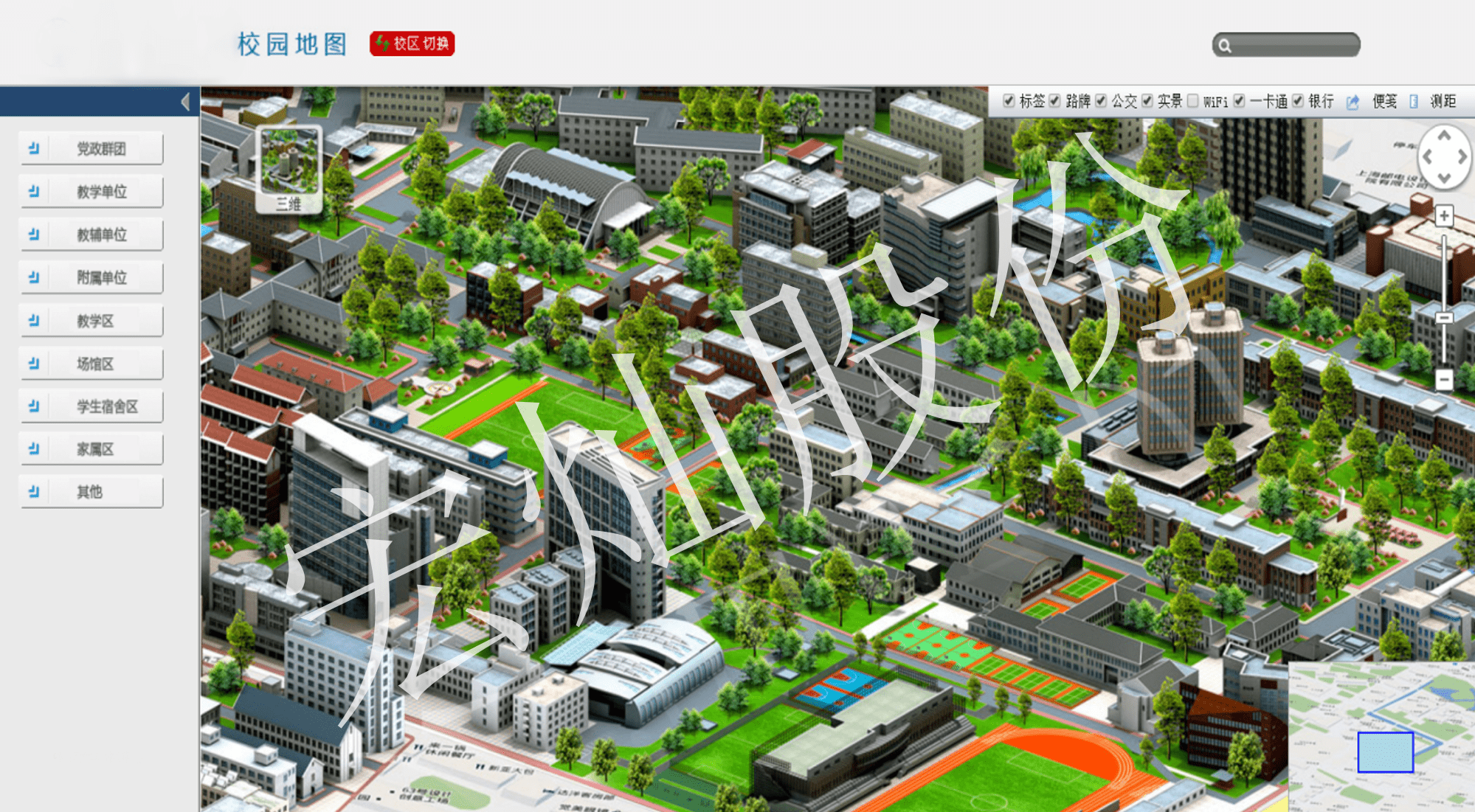Uncheck the 公交 bus checkbox
The height and width of the screenshot is (812, 1475).
click(x=1101, y=101)
